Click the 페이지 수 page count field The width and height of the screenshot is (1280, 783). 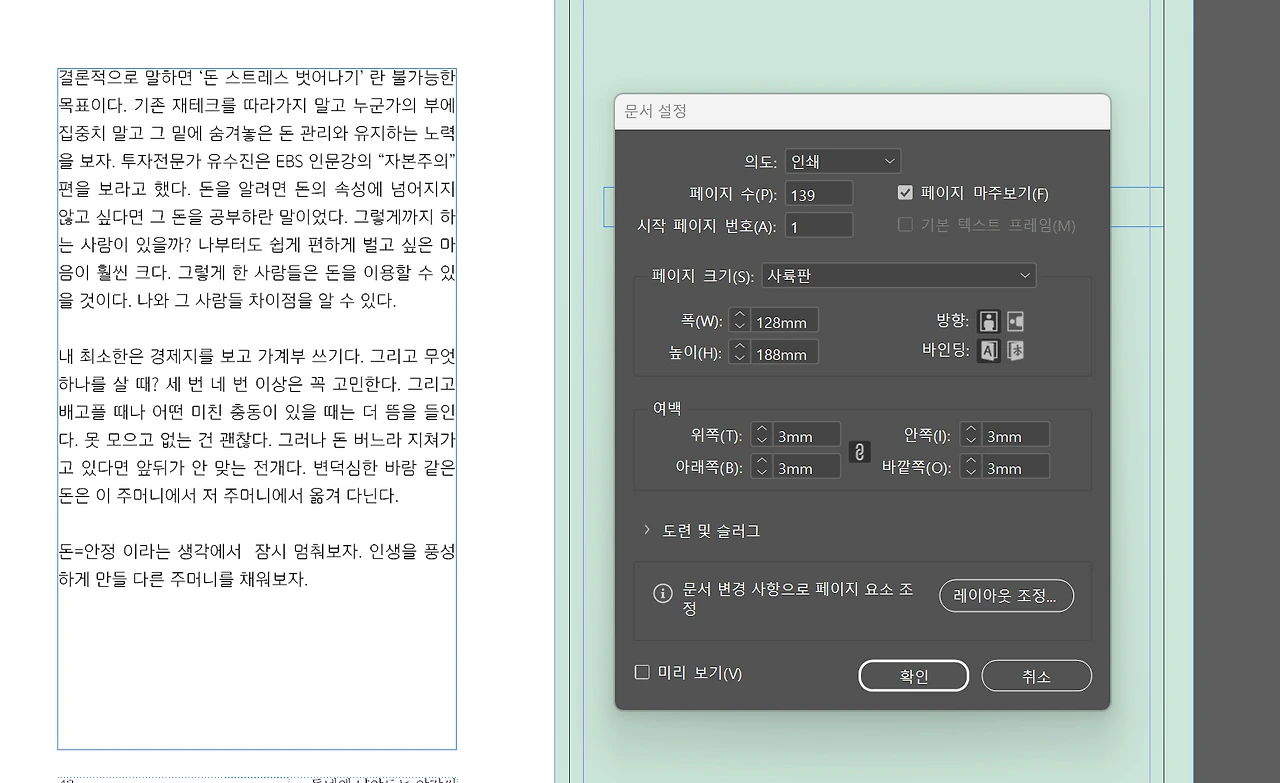[819, 194]
